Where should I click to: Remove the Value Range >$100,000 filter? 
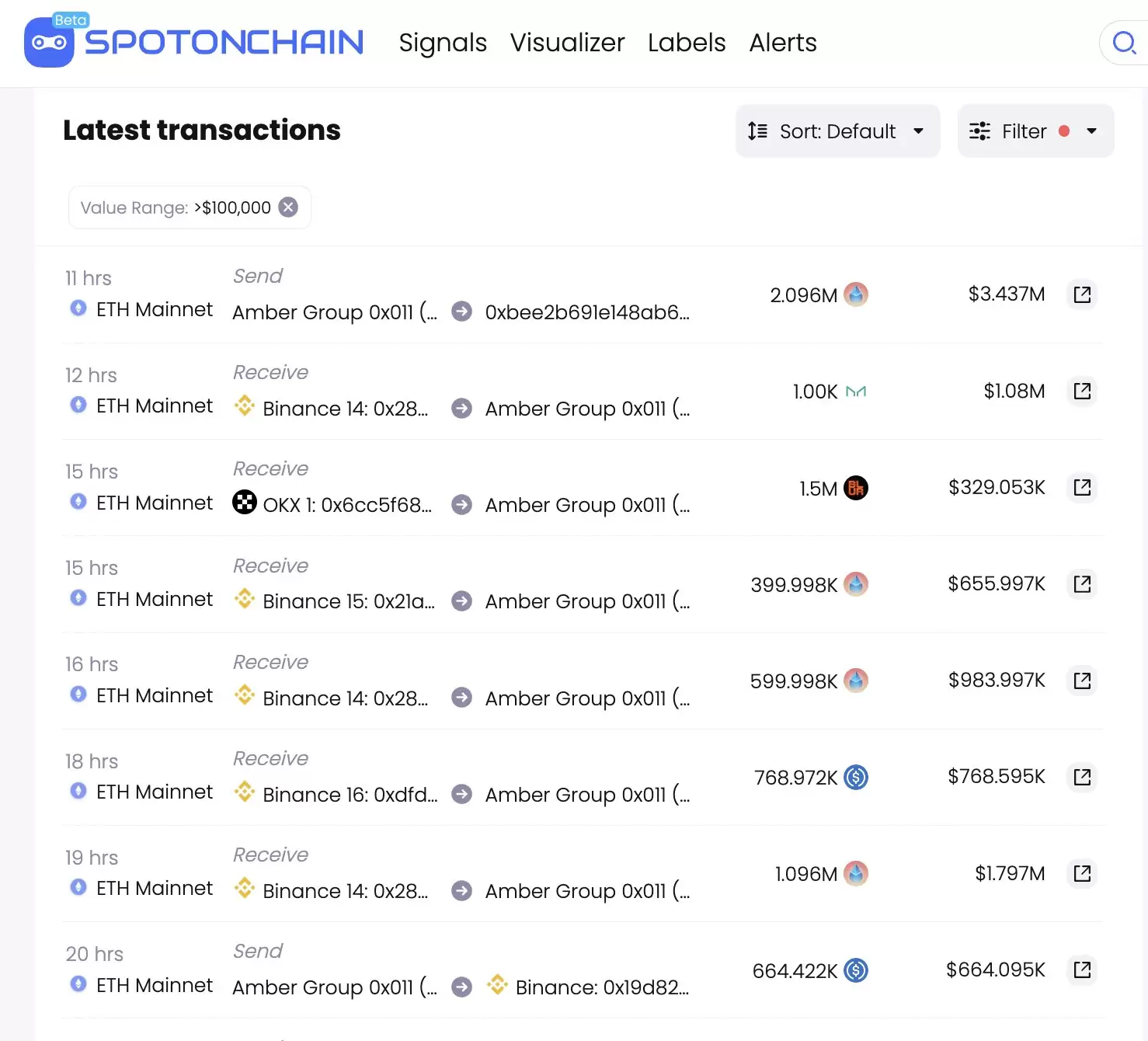[288, 207]
